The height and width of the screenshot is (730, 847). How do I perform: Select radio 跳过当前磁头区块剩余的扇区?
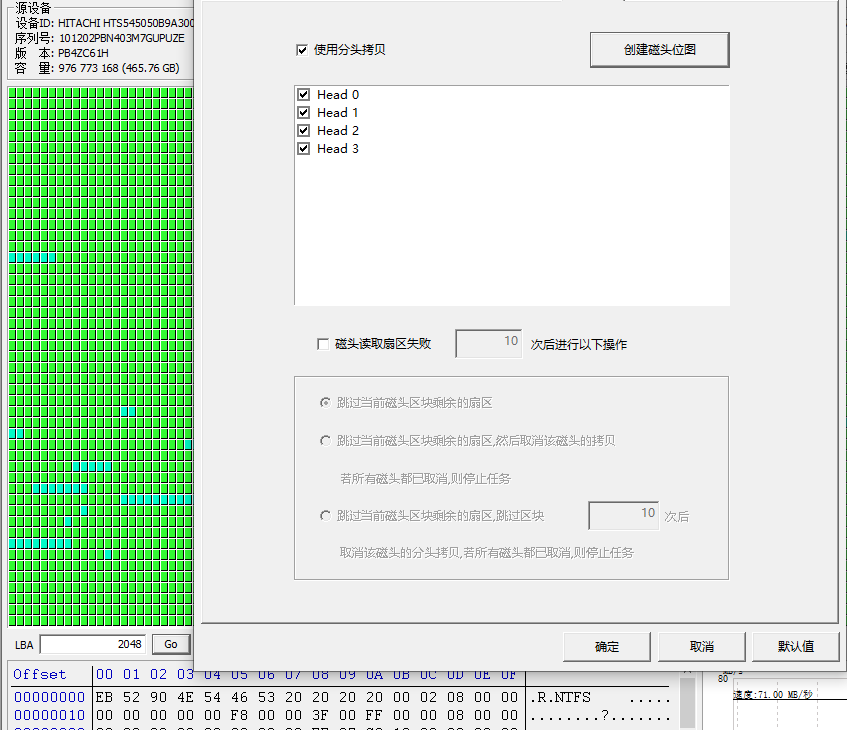click(x=325, y=403)
